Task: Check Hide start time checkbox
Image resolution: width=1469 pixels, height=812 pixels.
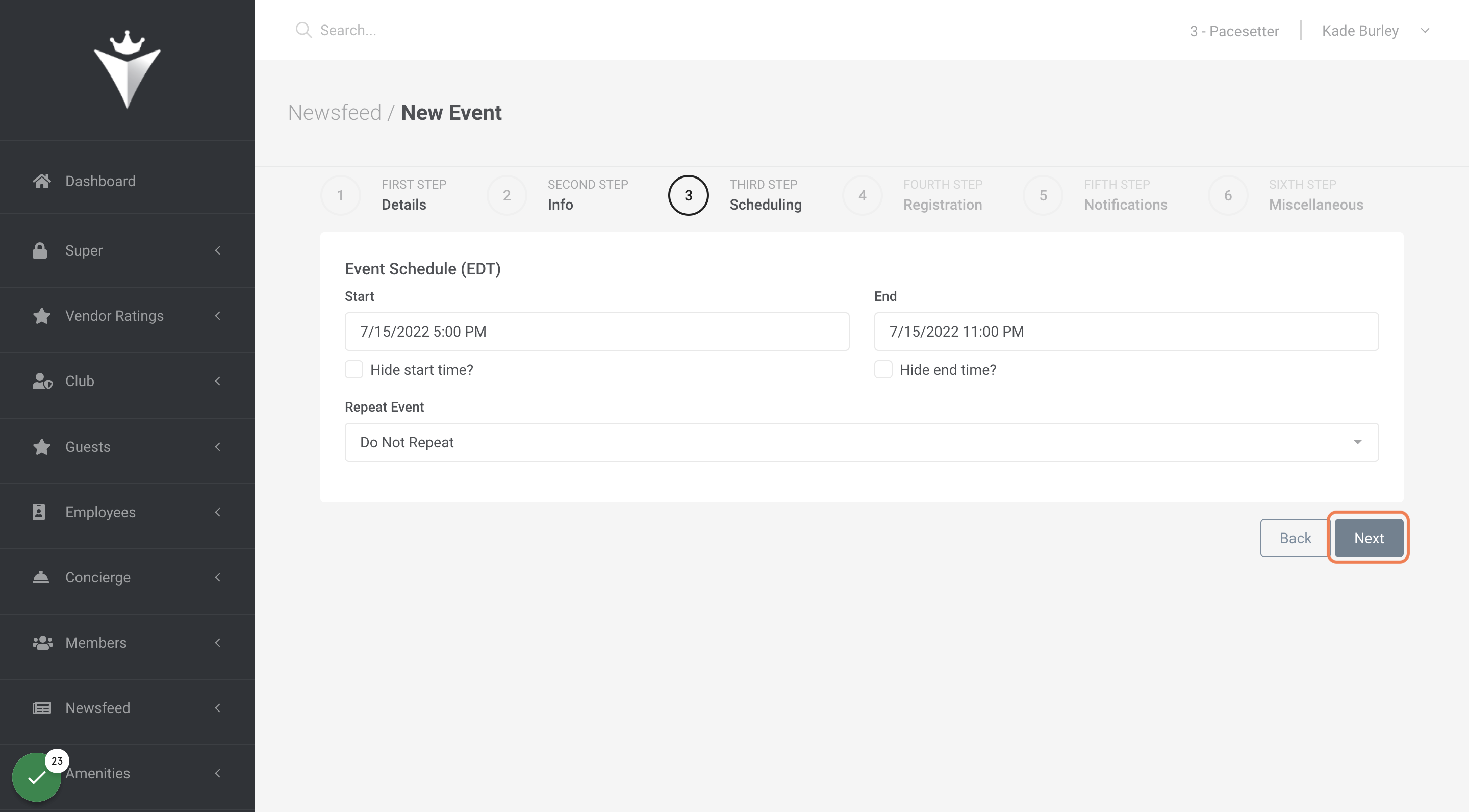Action: (353, 369)
